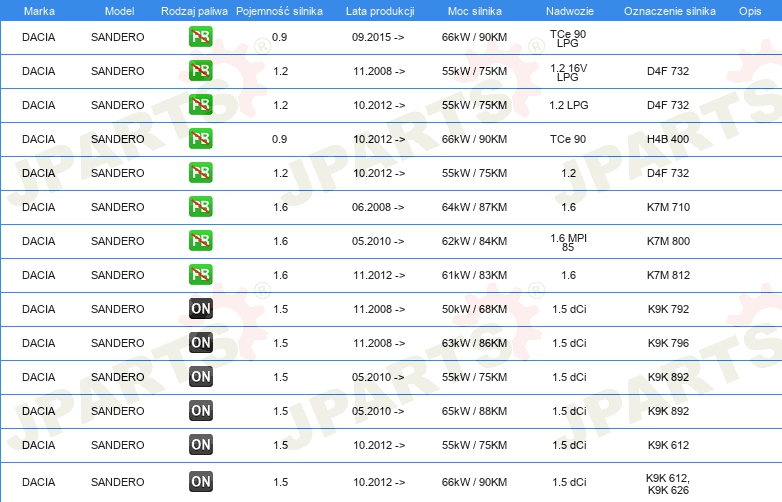782x502 pixels.
Task: Select engine code D4F 732 in 1.2 LPG row
Action: tap(668, 105)
